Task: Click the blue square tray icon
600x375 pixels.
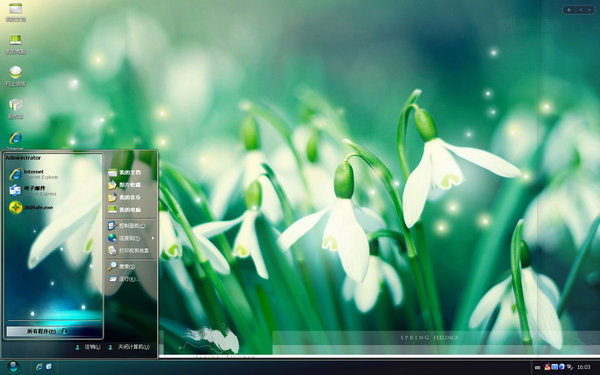Action: [x=554, y=367]
